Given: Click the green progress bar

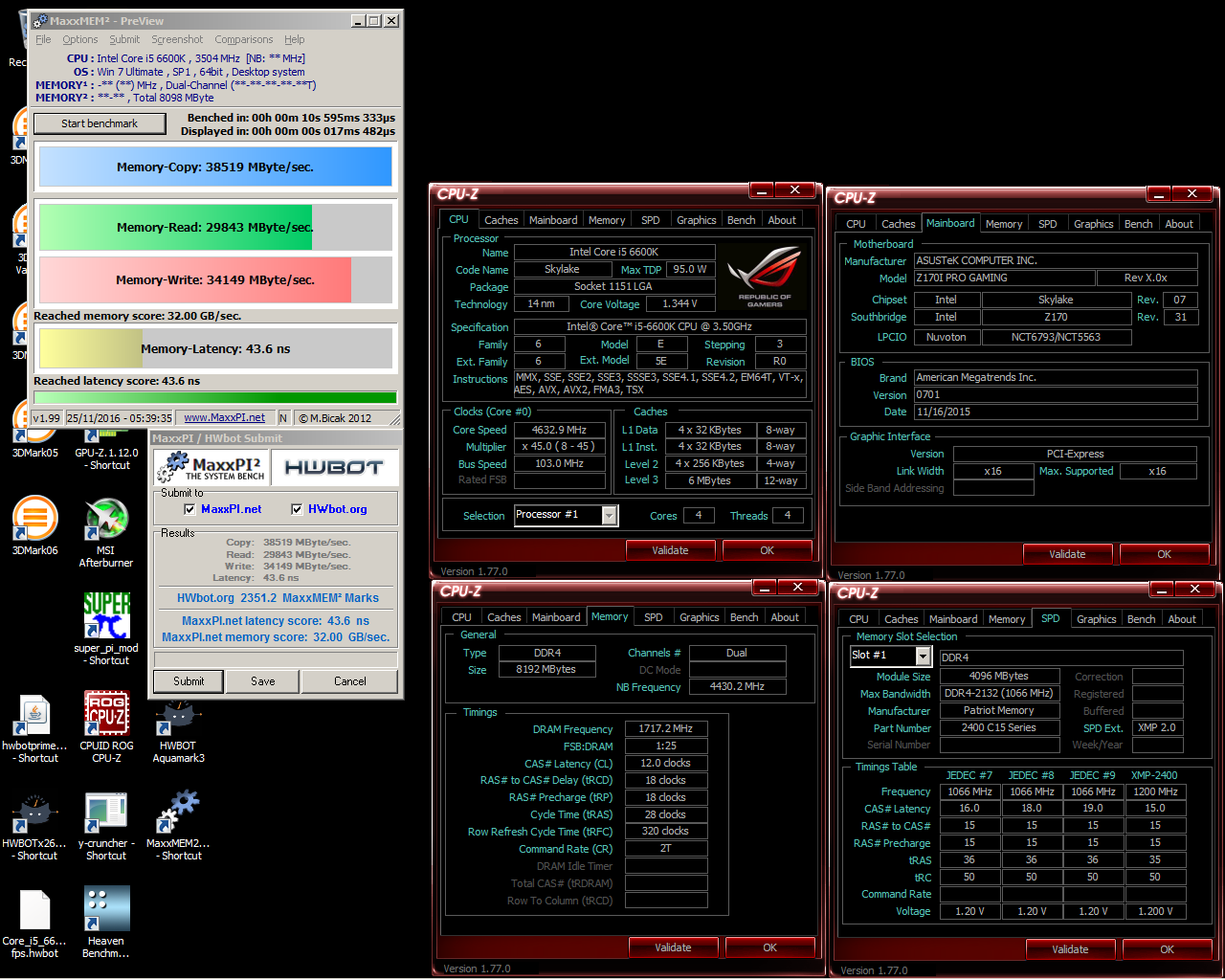Looking at the screenshot, I should [x=215, y=397].
